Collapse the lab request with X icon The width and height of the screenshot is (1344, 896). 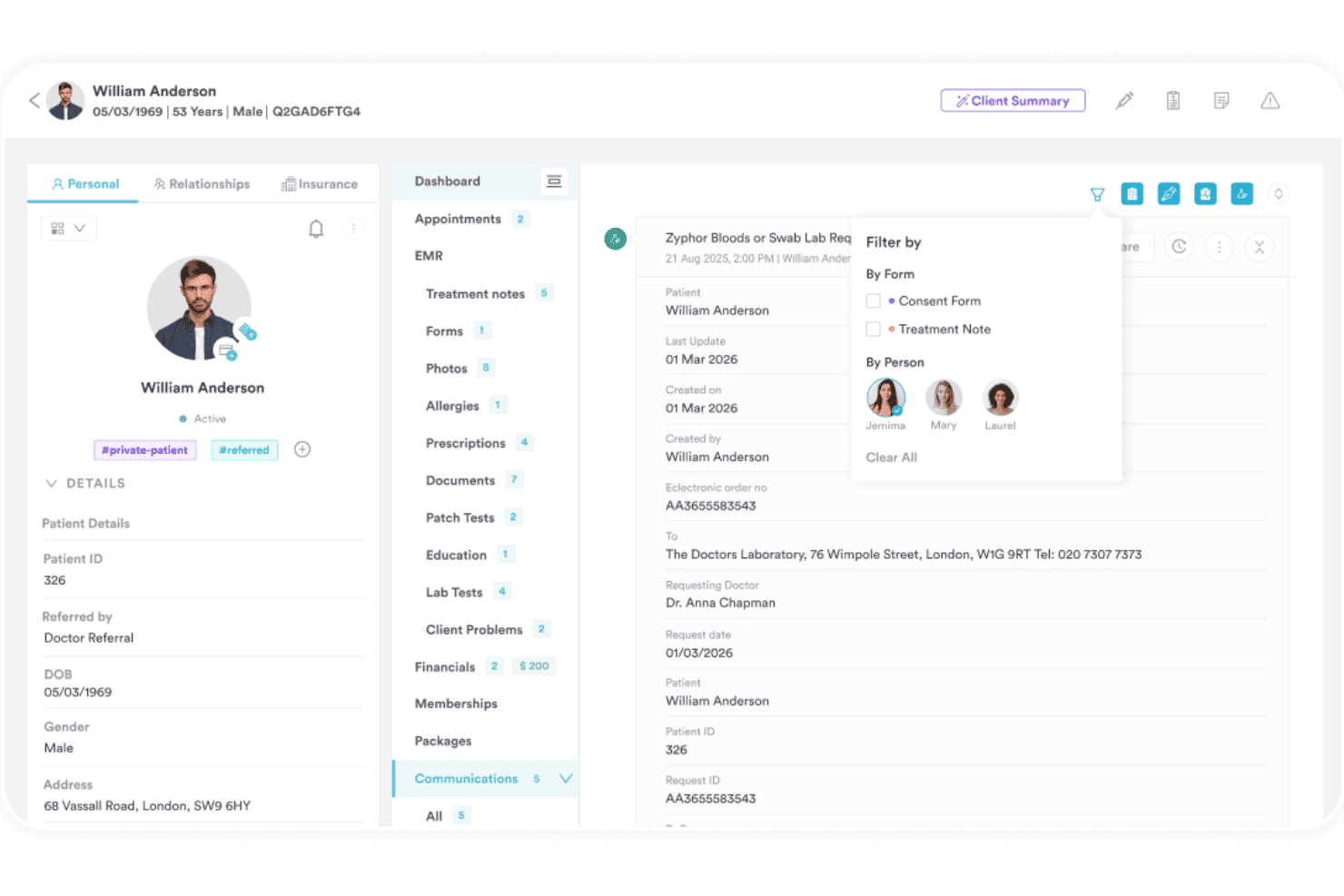(1259, 247)
